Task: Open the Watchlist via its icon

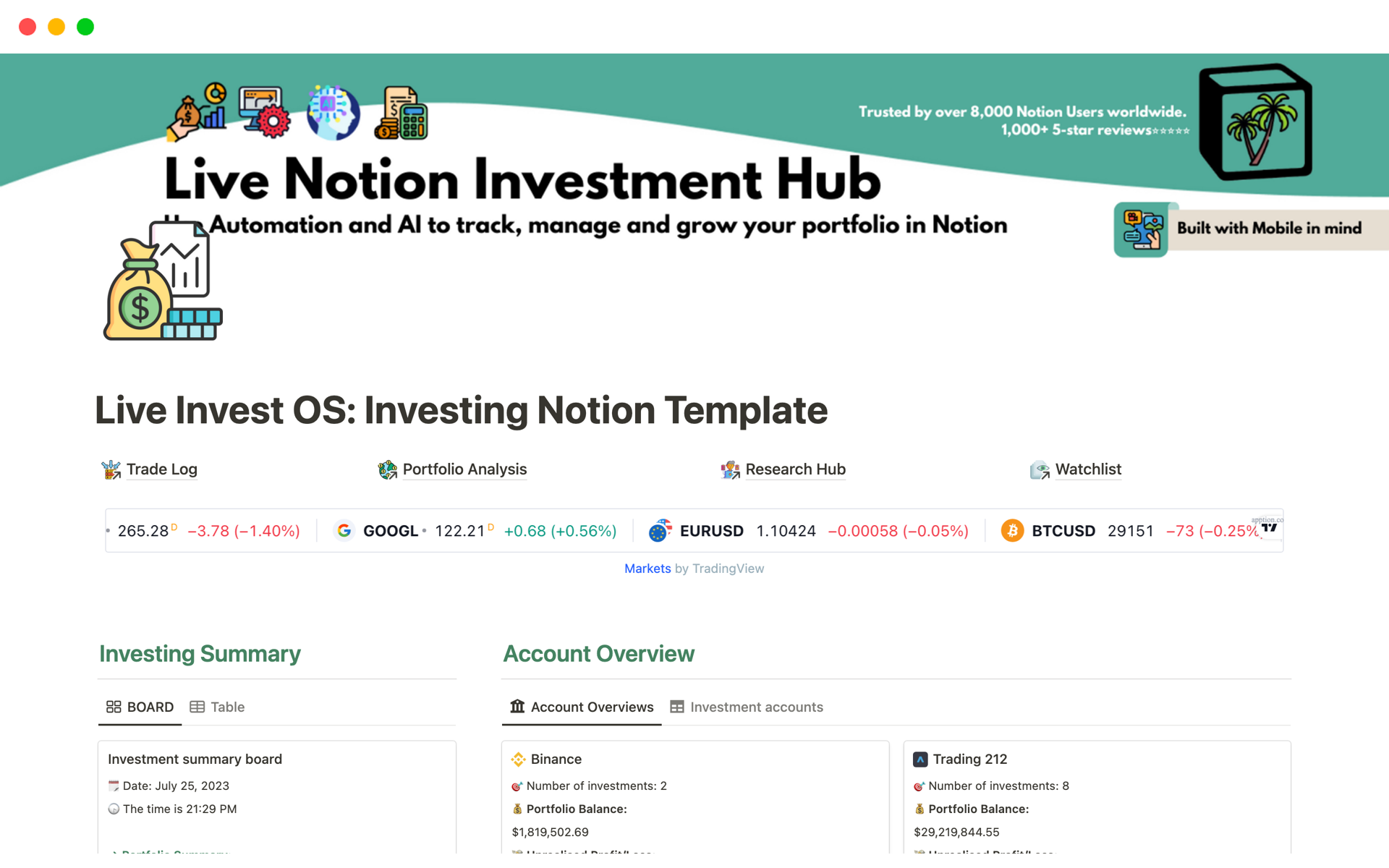Action: (x=1040, y=469)
